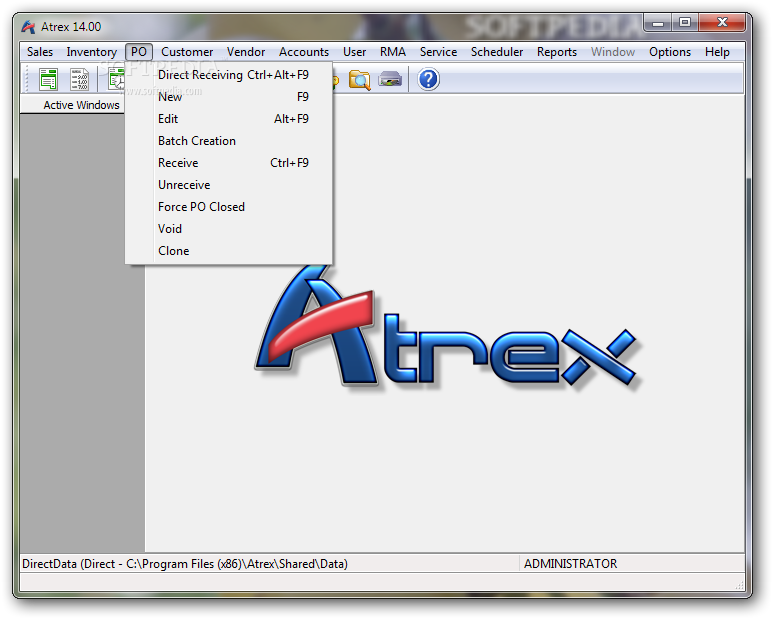Open the Service menu

tap(438, 52)
